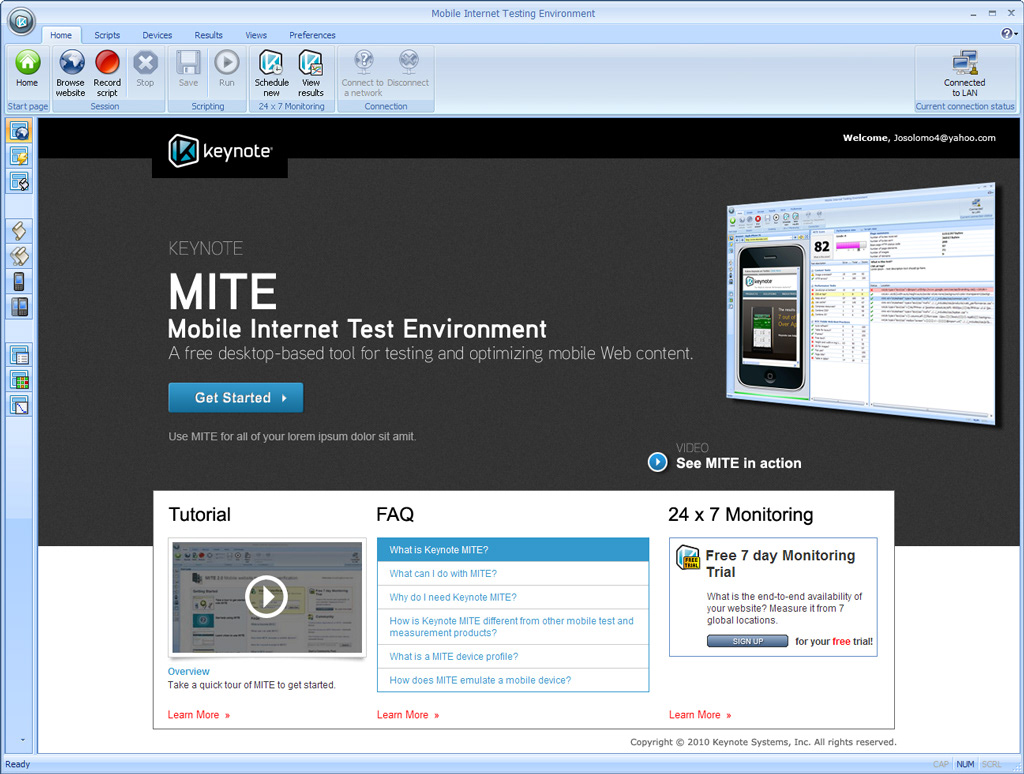This screenshot has height=774, width=1024.
Task: Open the Results ribbon tab
Action: pyautogui.click(x=208, y=35)
